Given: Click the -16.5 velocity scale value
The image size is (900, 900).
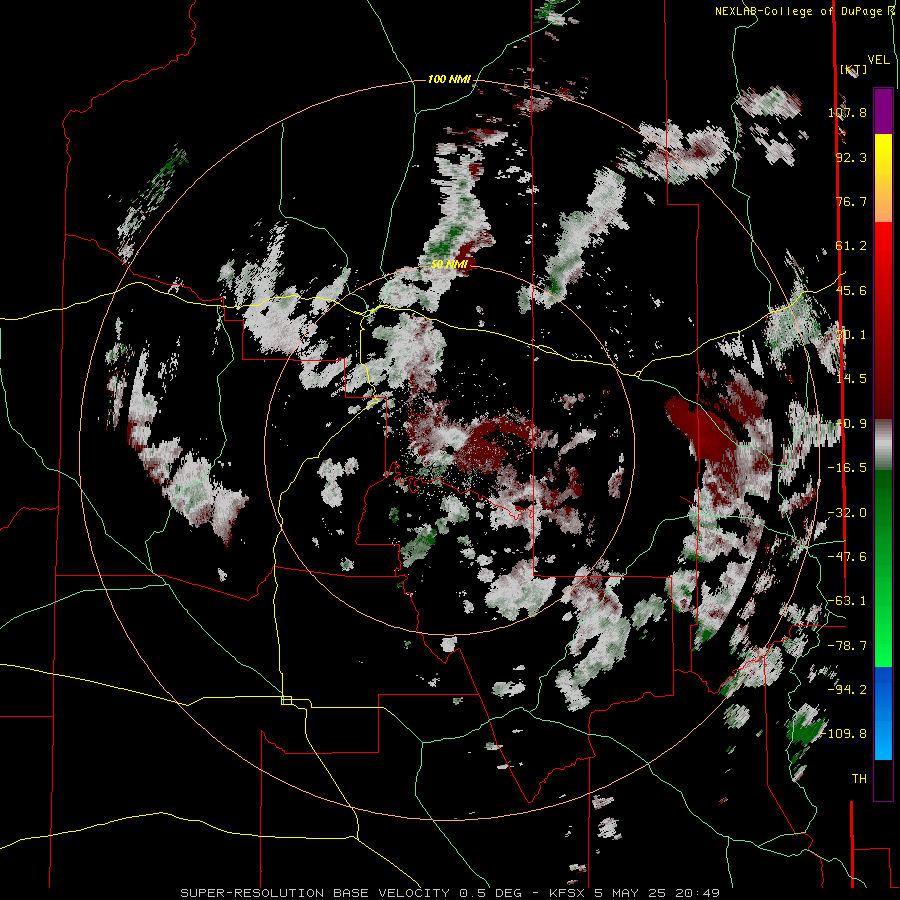Looking at the screenshot, I should [x=847, y=468].
